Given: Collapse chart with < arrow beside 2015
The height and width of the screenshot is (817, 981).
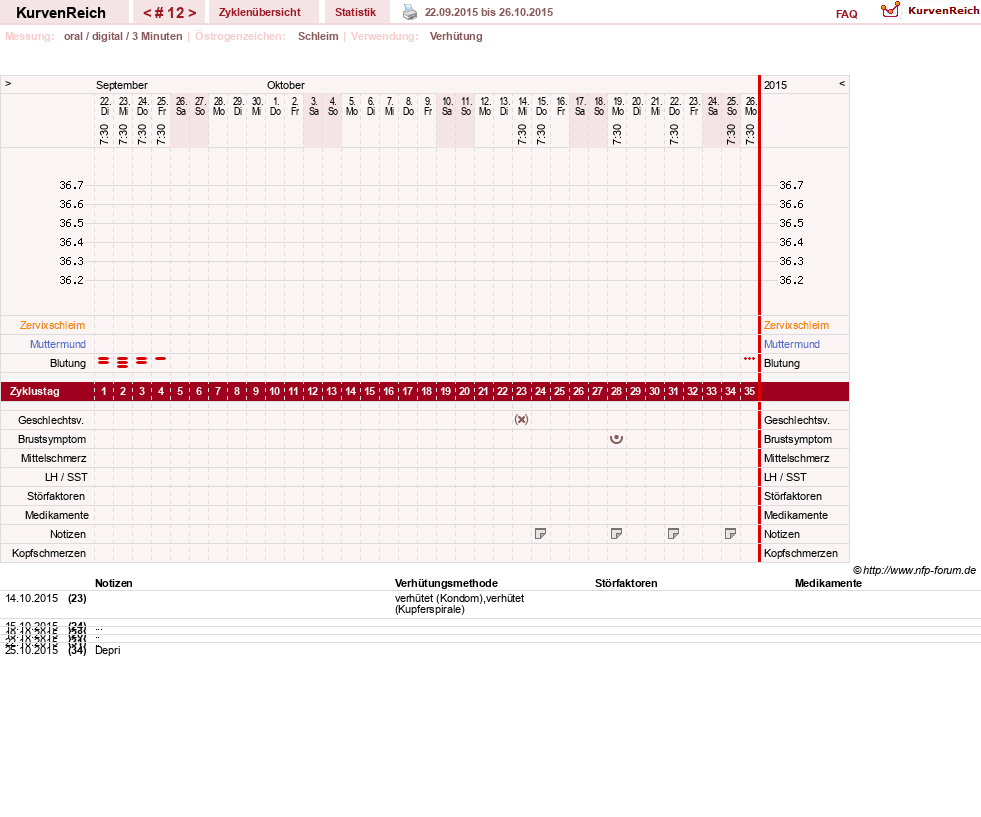Looking at the screenshot, I should coord(842,83).
